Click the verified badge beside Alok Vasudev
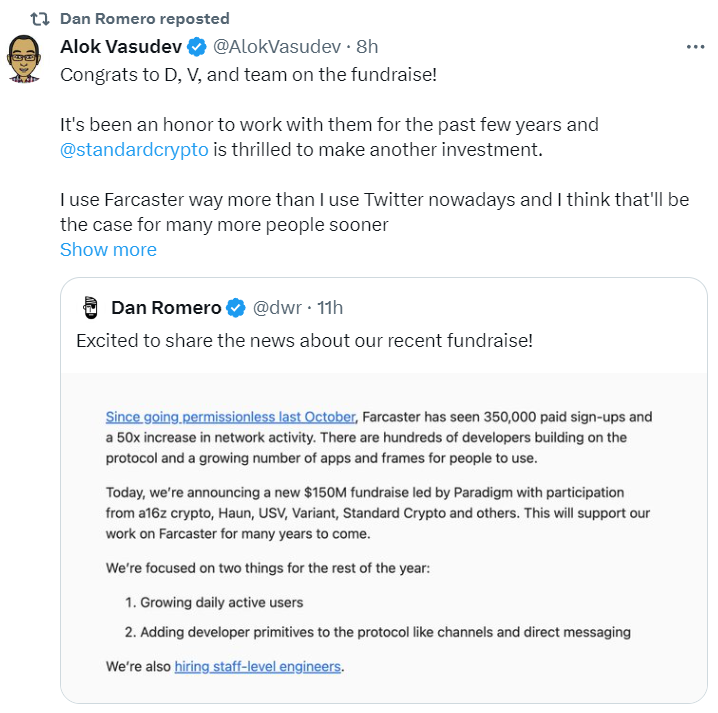The width and height of the screenshot is (718, 713). (x=198, y=47)
